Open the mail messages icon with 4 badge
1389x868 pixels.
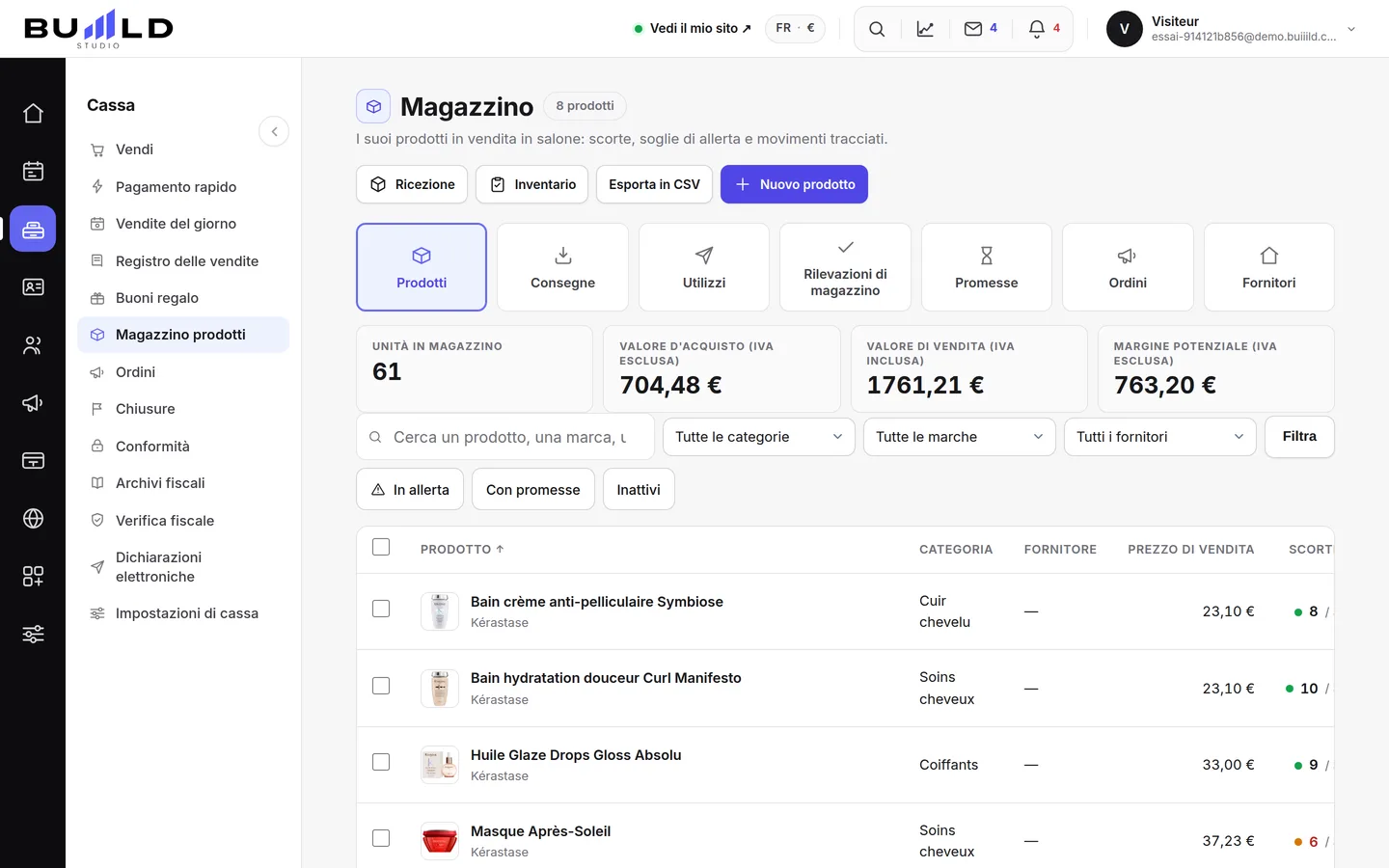[x=980, y=29]
